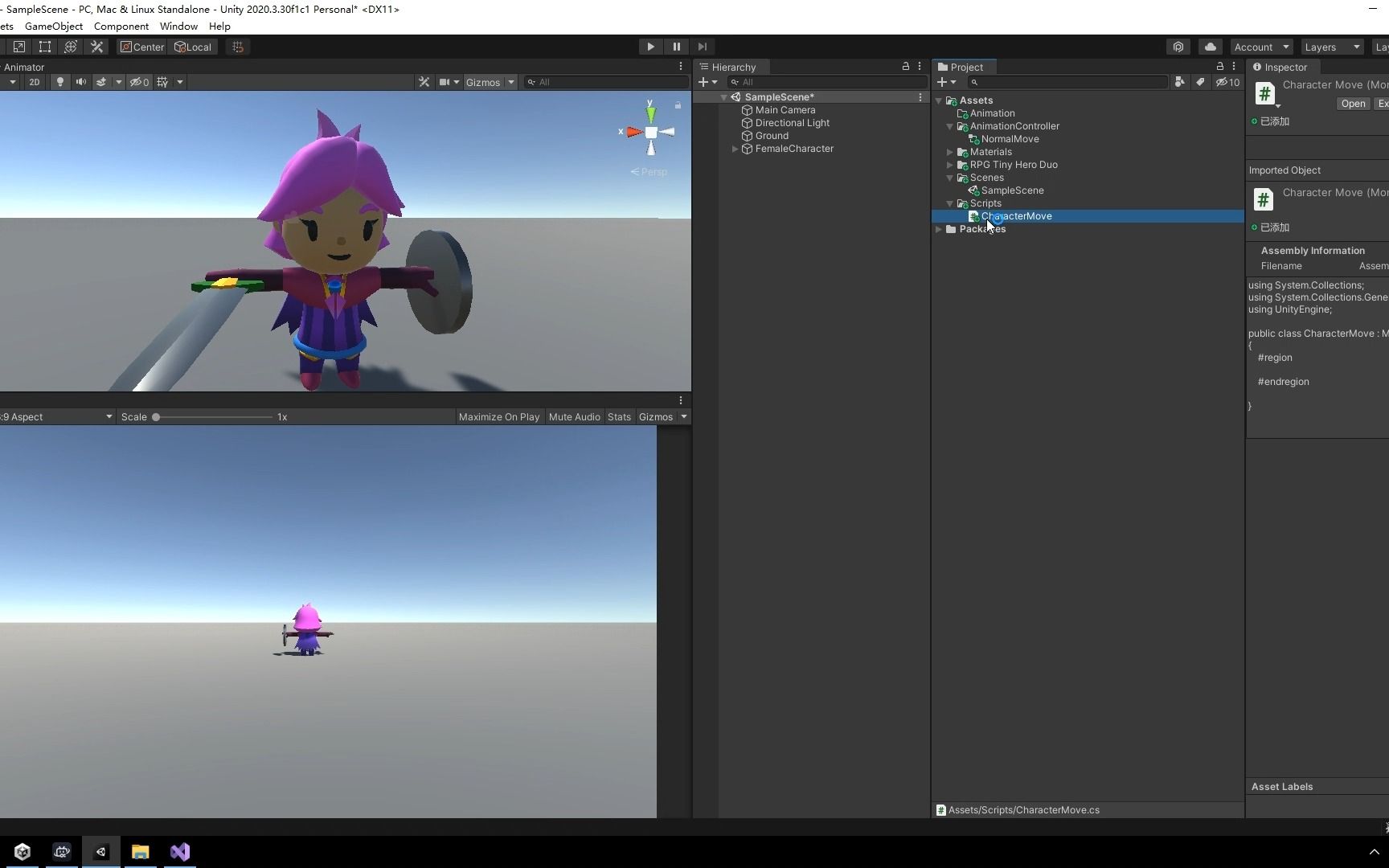Screen dimensions: 1389x868
Task: Toggle the Center pivot mode button
Action: (141, 47)
